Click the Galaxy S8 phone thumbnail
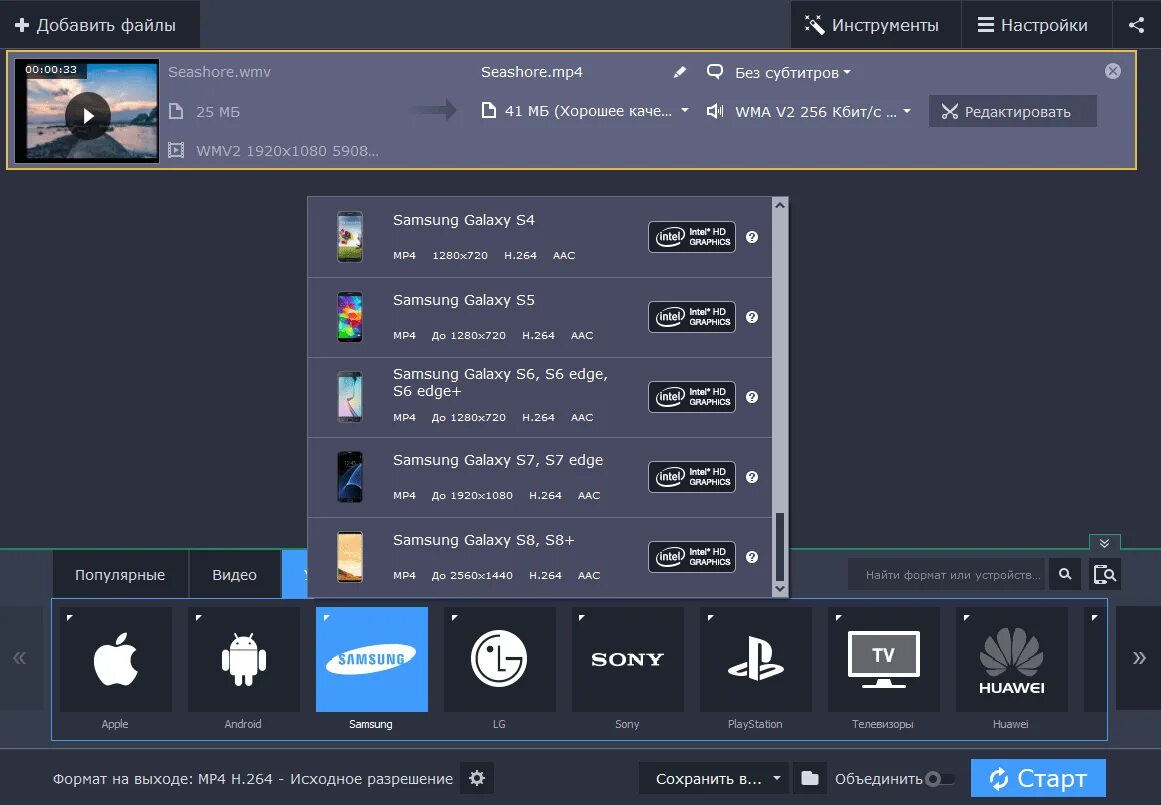 [349, 557]
